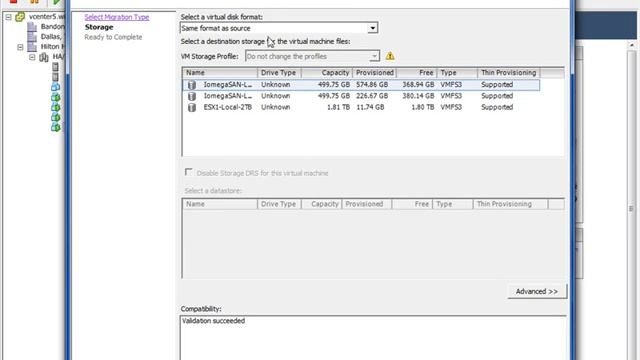This screenshot has height=360, width=640.
Task: Go back to Select Migration Type step
Action: click(x=117, y=17)
